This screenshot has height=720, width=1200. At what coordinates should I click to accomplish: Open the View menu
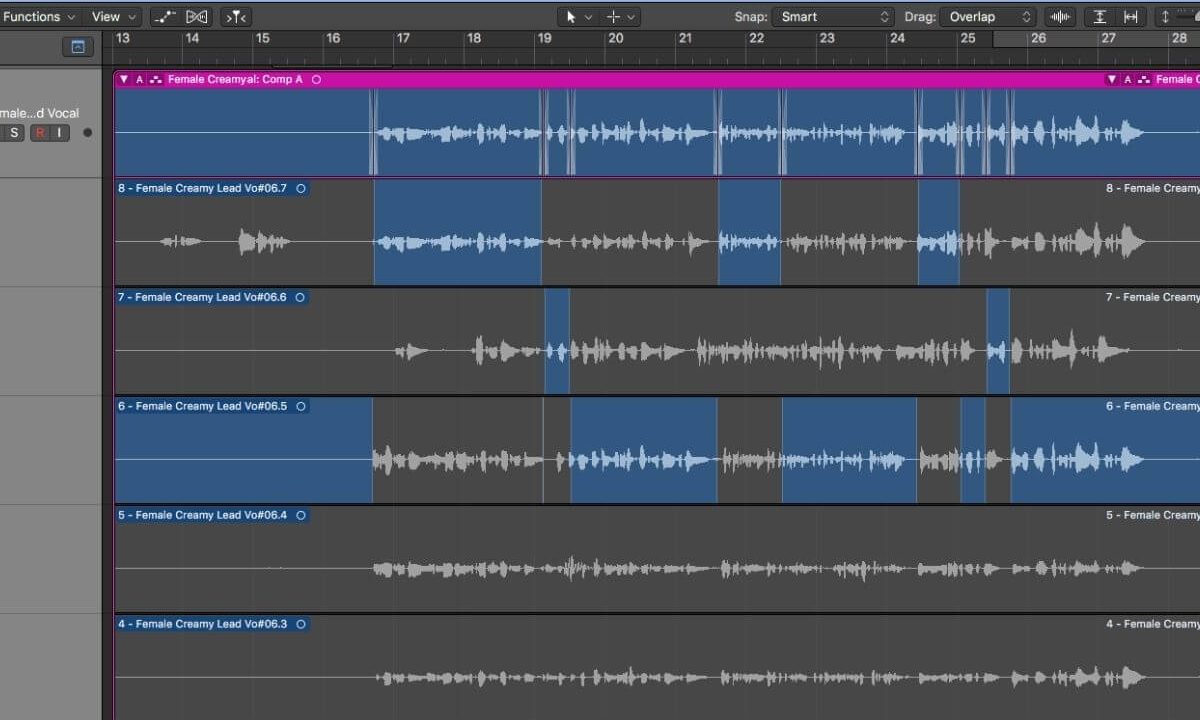point(108,16)
